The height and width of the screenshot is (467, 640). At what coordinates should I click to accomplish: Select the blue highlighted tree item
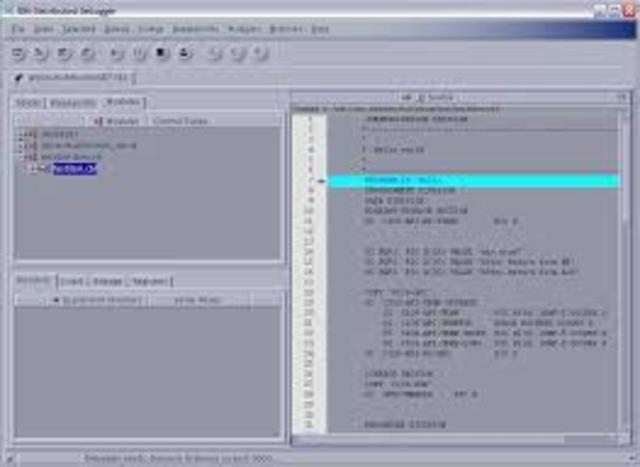coord(75,169)
